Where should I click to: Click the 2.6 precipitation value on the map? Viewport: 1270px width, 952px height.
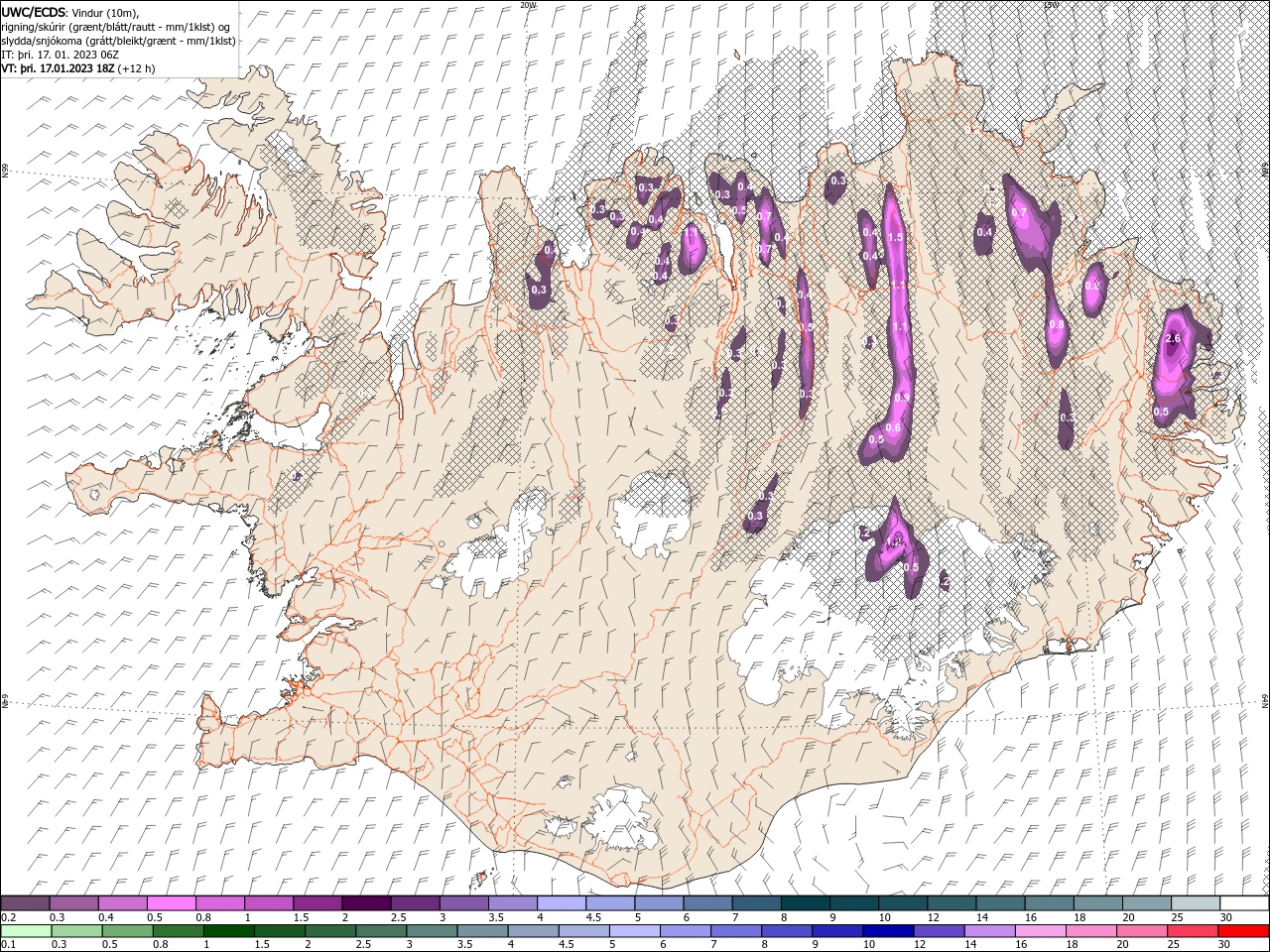(1173, 339)
